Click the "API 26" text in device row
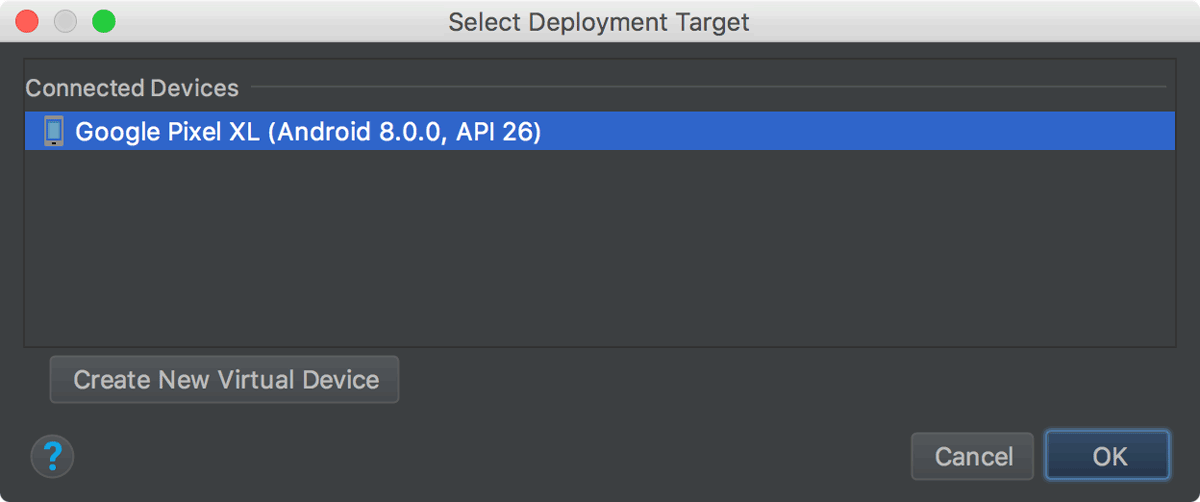This screenshot has height=502, width=1200. tap(499, 131)
